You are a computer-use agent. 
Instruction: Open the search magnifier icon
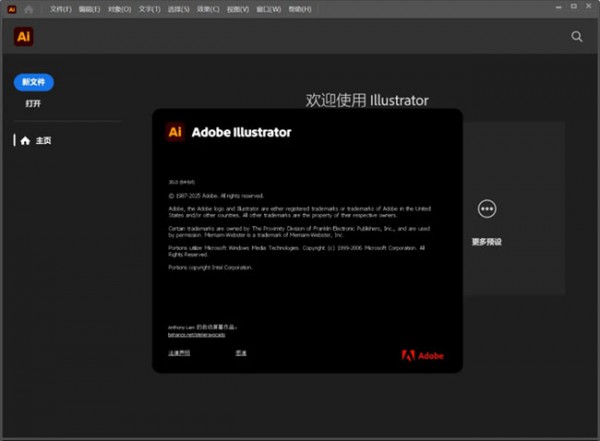pyautogui.click(x=577, y=36)
